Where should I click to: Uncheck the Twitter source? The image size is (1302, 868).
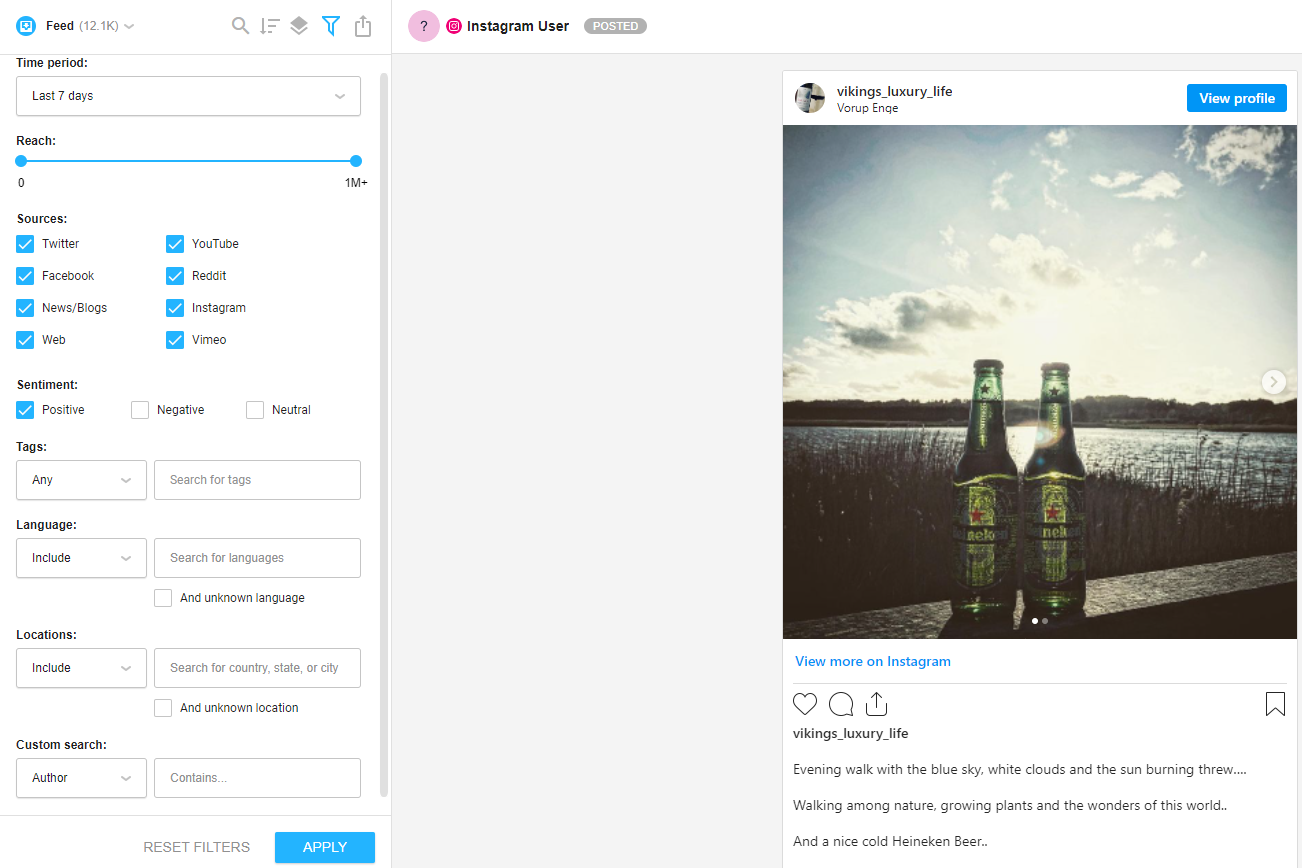tap(25, 244)
